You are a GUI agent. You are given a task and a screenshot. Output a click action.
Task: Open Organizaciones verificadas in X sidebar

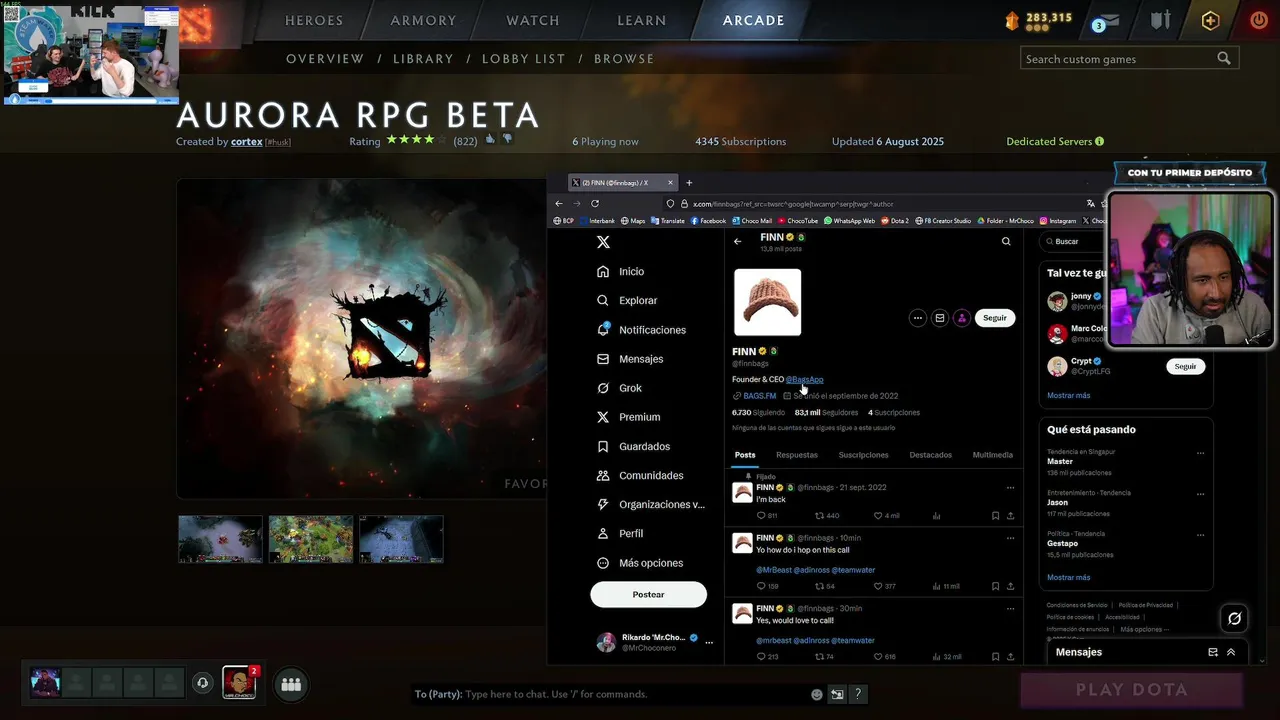pyautogui.click(x=650, y=504)
